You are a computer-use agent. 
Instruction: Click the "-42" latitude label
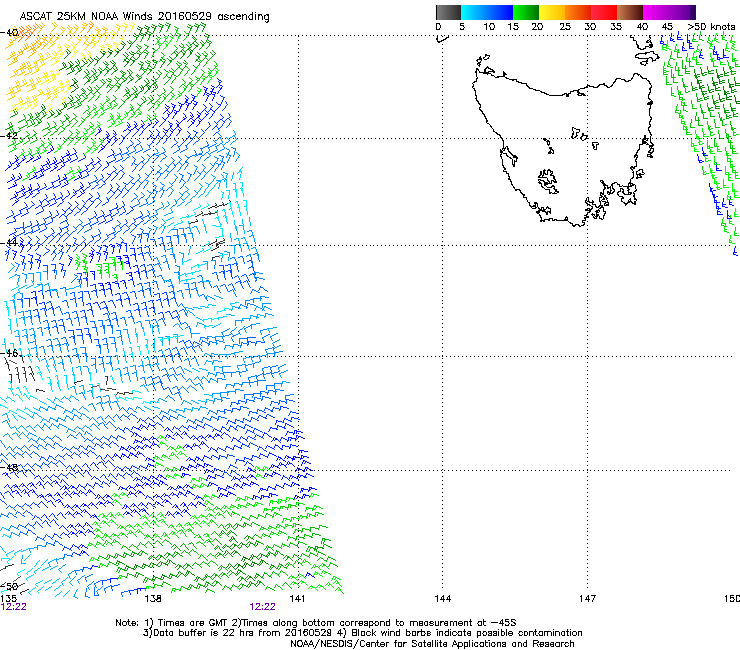pos(9,136)
